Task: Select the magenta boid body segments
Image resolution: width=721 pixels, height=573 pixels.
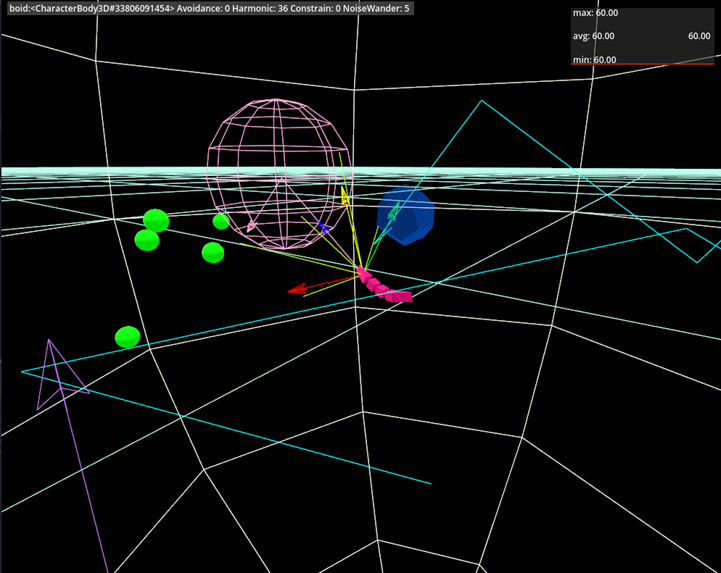Action: (x=385, y=289)
